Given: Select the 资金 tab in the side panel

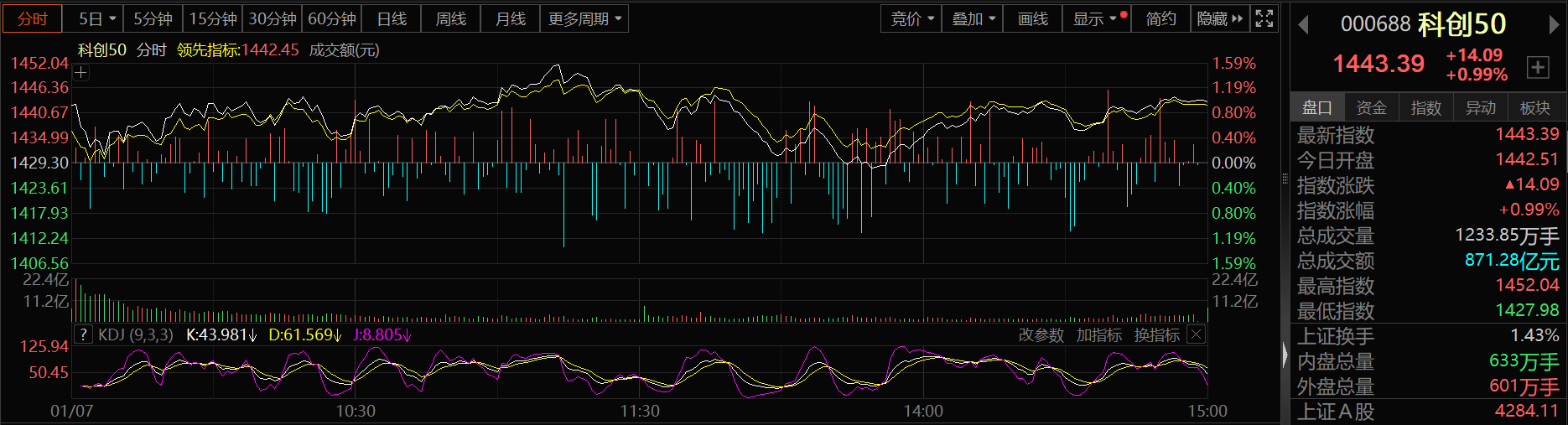Looking at the screenshot, I should coord(1371,107).
